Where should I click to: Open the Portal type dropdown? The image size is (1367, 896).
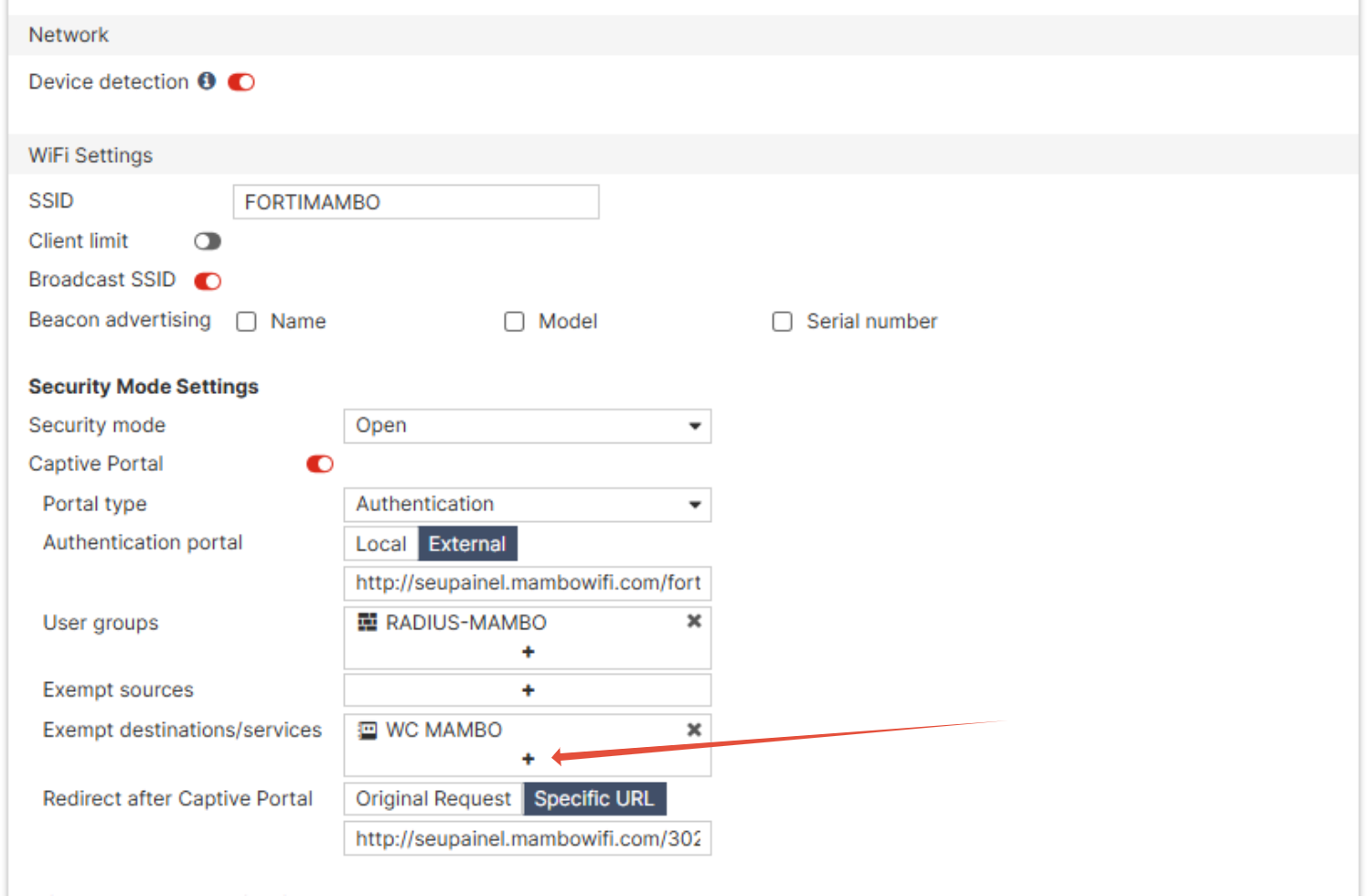(528, 505)
